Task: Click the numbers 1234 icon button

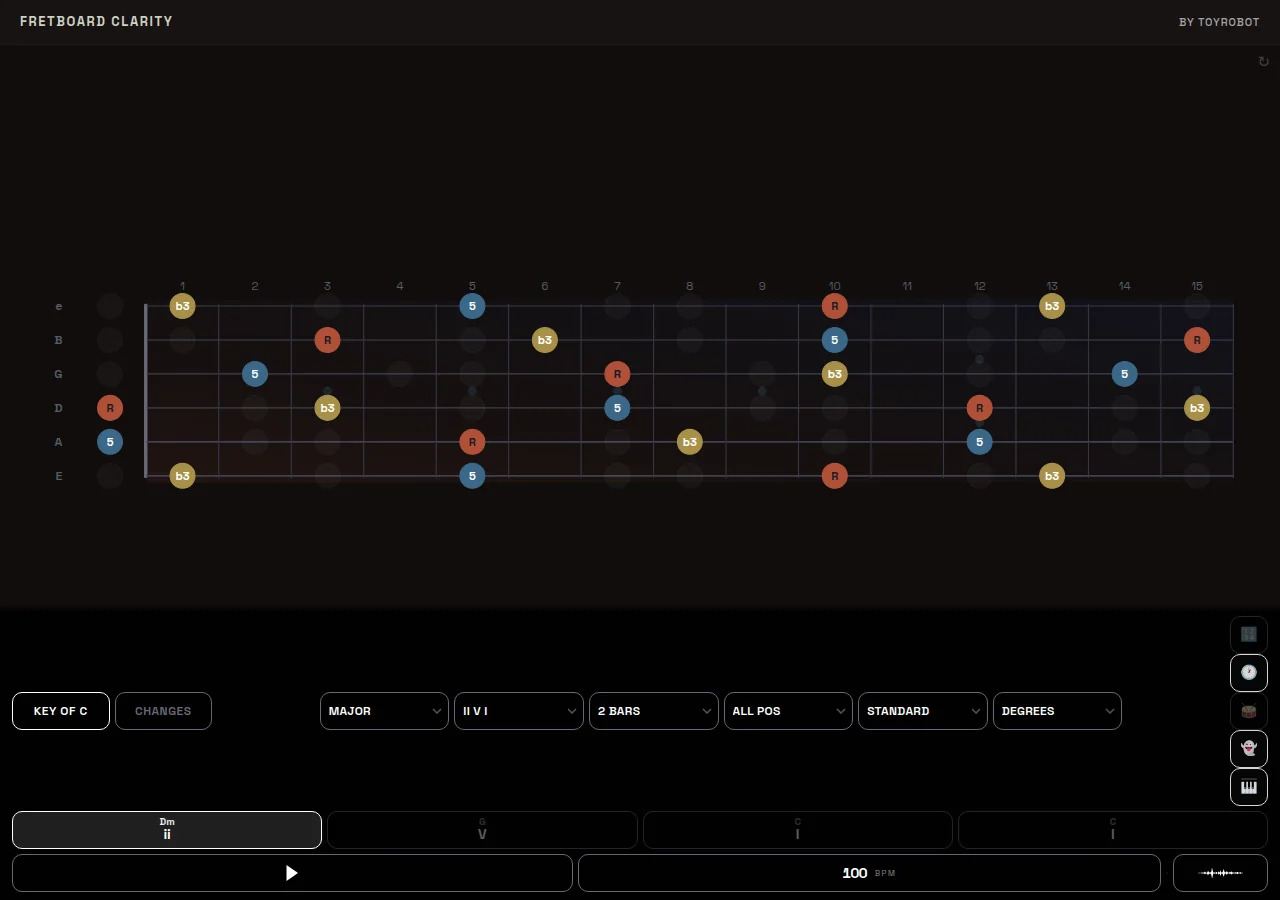Action: click(1248, 634)
